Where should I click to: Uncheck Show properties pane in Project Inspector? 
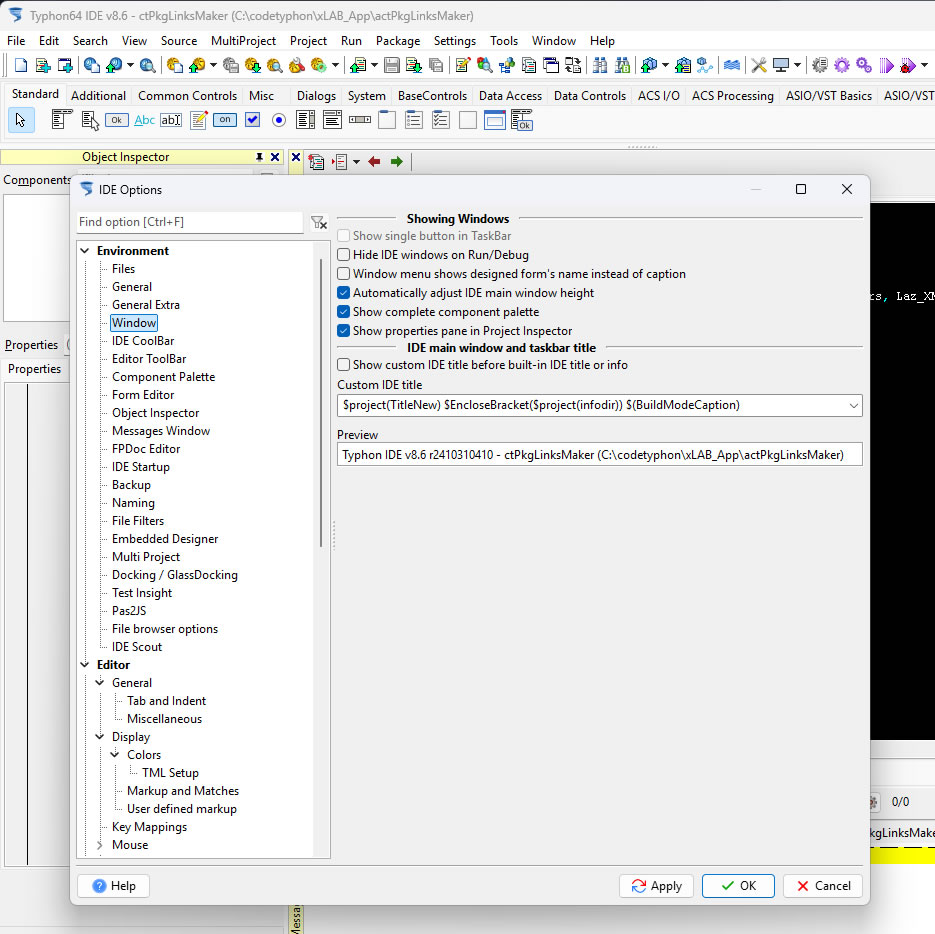(x=343, y=331)
